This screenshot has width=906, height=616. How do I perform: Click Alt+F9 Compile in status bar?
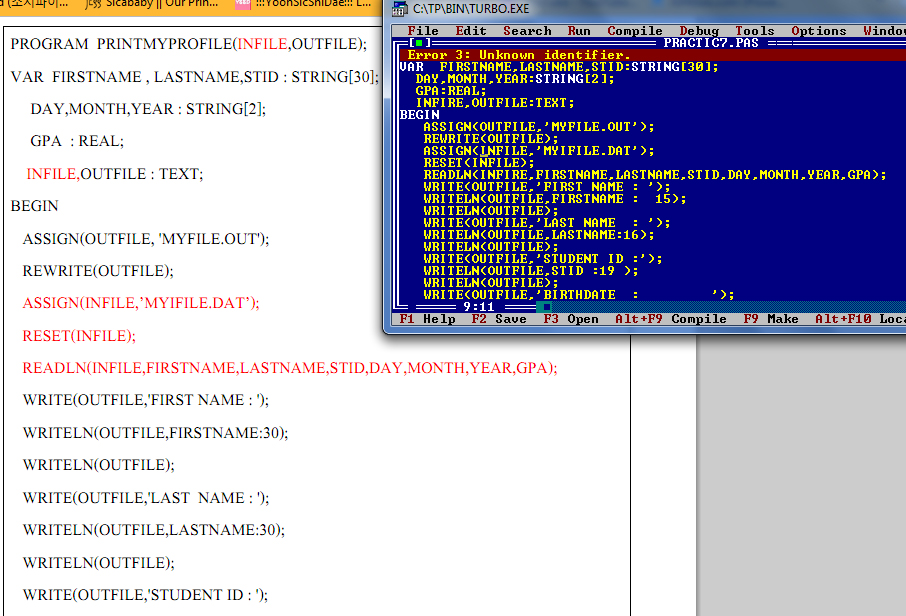click(670, 319)
